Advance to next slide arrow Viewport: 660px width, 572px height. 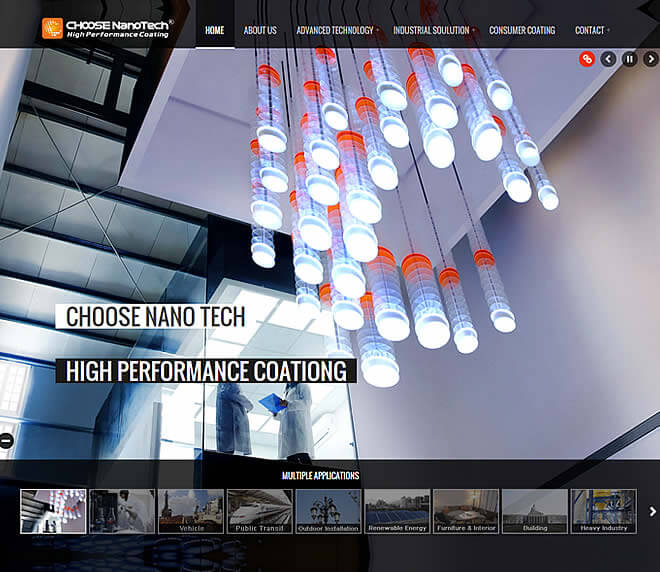click(x=651, y=59)
